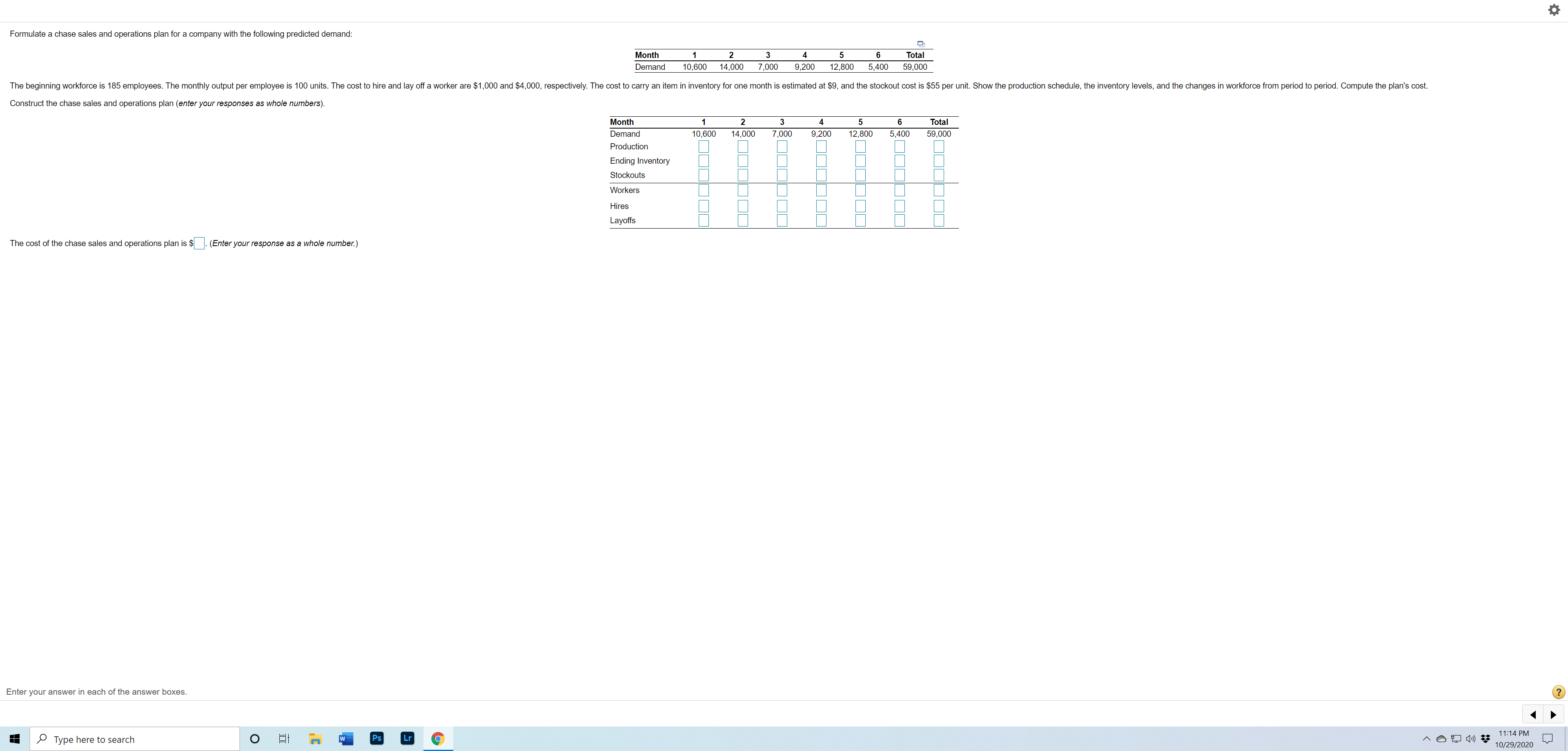Click the Type here to search box
Image resolution: width=1568 pixels, height=751 pixels.
(x=135, y=739)
